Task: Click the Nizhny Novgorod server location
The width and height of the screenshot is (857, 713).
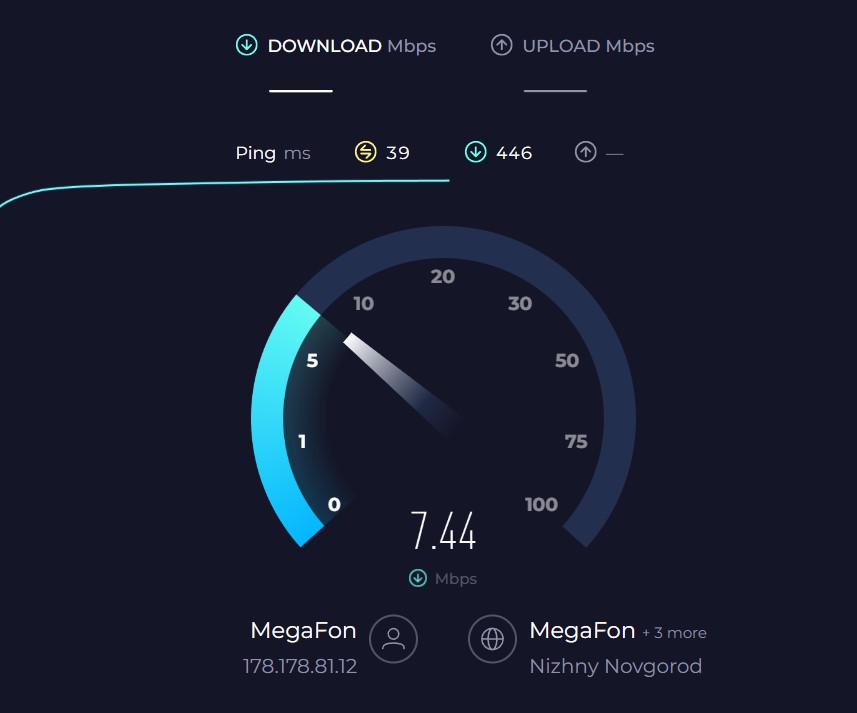Action: click(x=616, y=667)
